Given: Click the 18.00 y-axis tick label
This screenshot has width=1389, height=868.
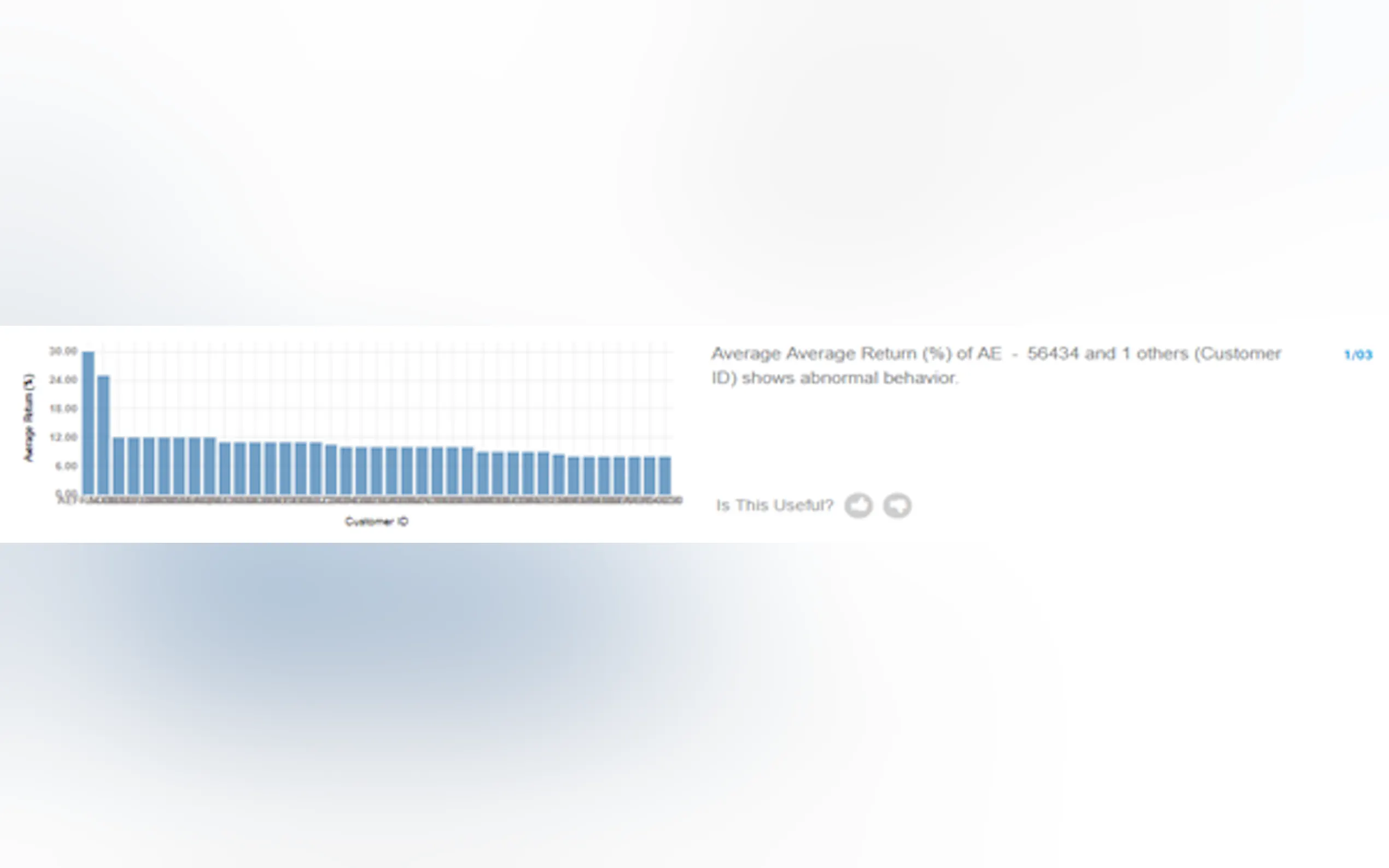Looking at the screenshot, I should [63, 408].
